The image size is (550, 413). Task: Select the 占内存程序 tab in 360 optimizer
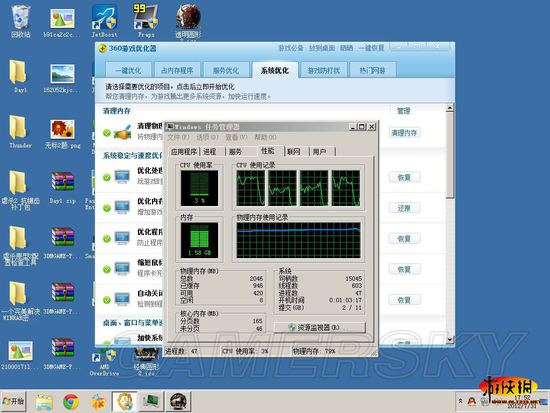177,70
